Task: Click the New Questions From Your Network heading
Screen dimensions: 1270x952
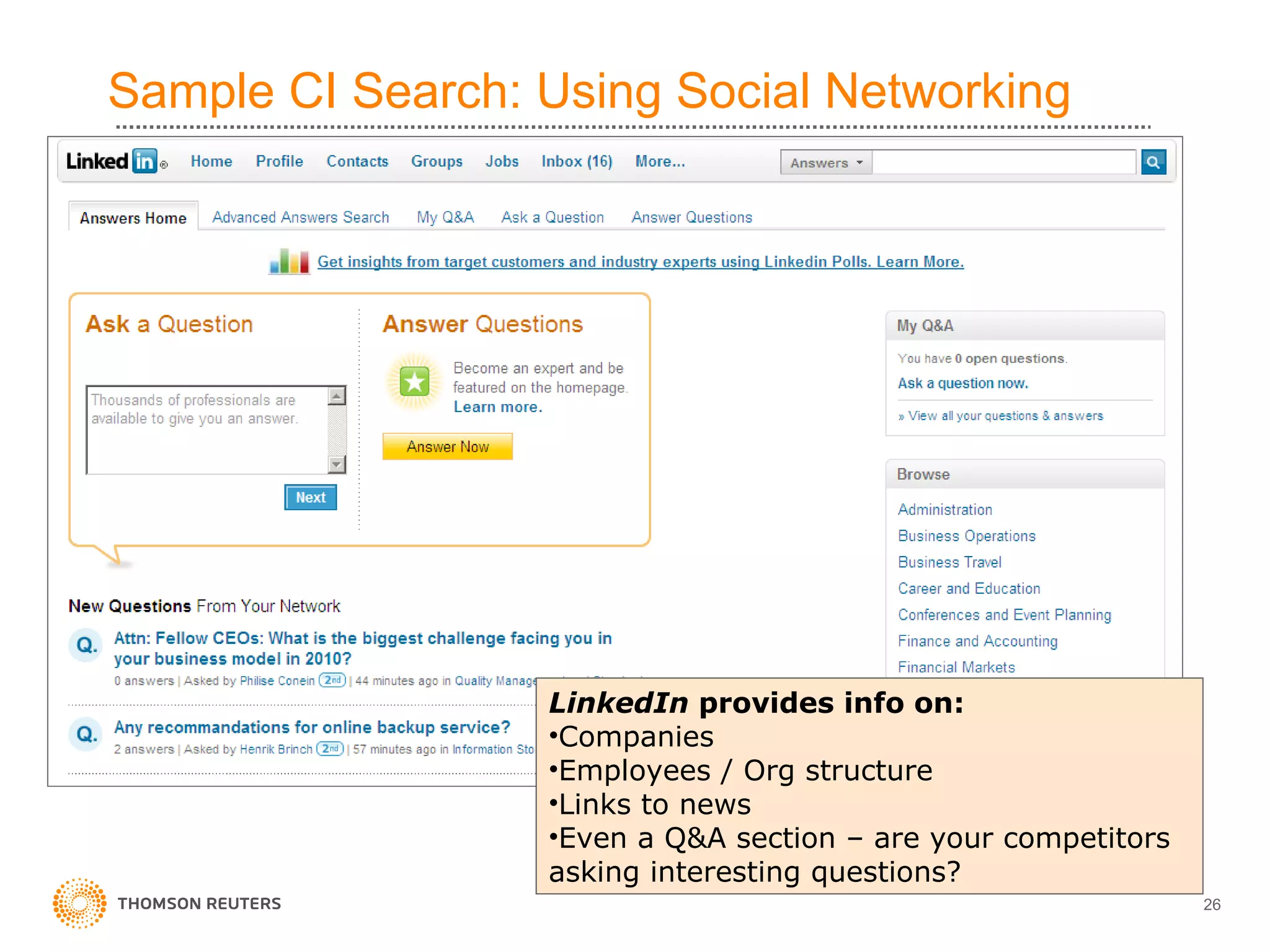Action: point(204,606)
